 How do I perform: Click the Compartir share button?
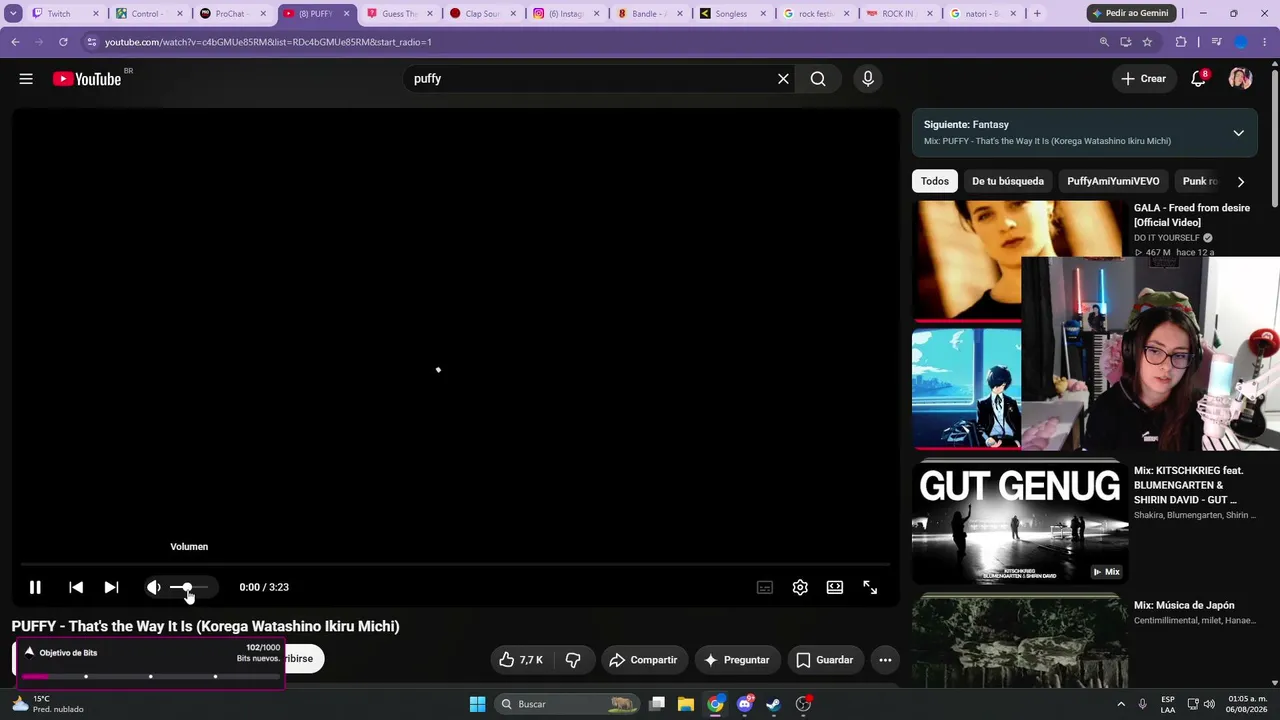(643, 660)
